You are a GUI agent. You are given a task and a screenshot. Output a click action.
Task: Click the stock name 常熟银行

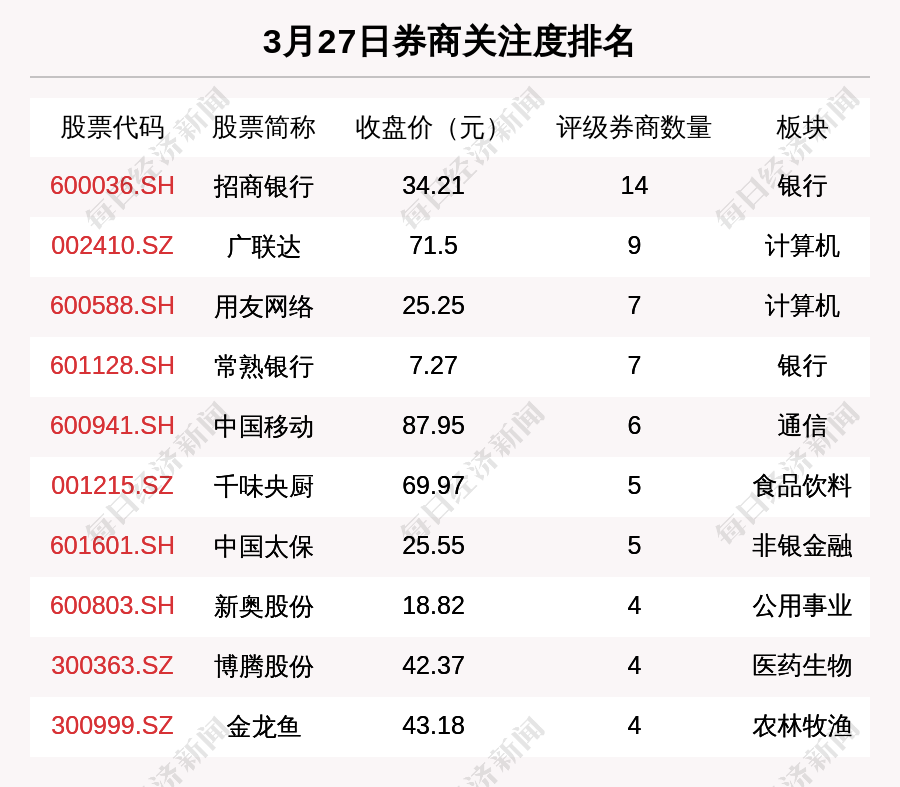tap(263, 366)
